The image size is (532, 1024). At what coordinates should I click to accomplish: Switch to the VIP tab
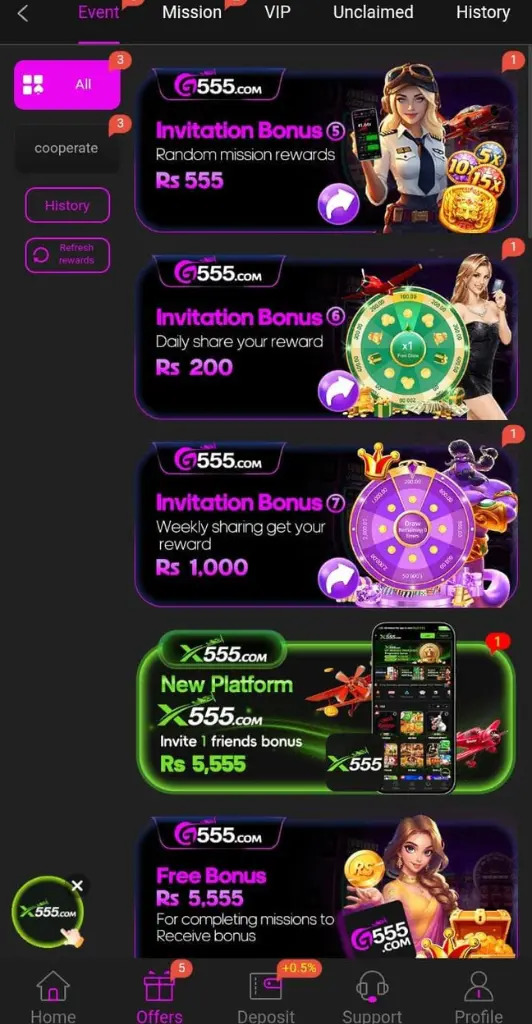277,12
